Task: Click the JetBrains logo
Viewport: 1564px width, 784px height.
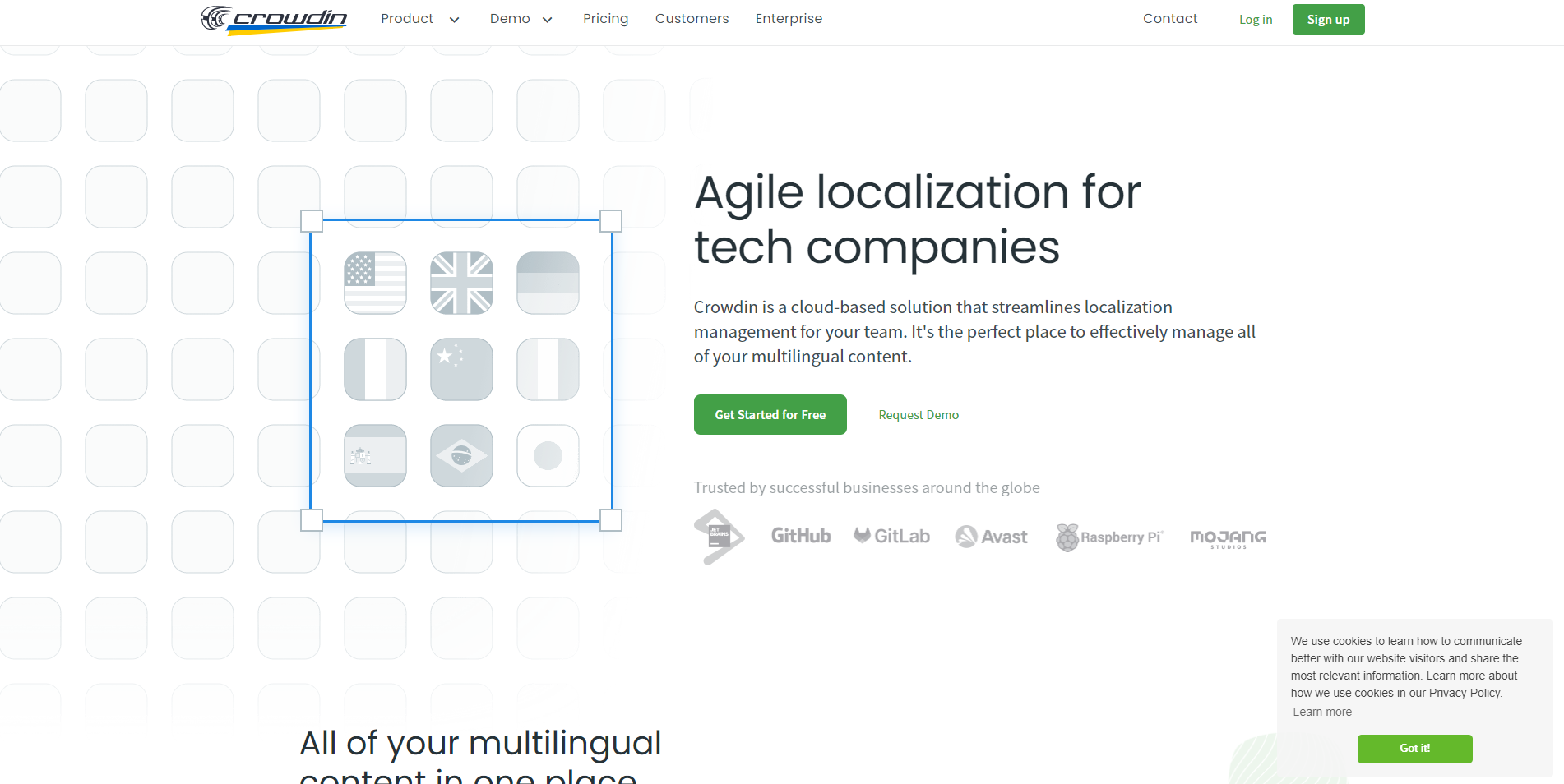Action: tap(719, 537)
